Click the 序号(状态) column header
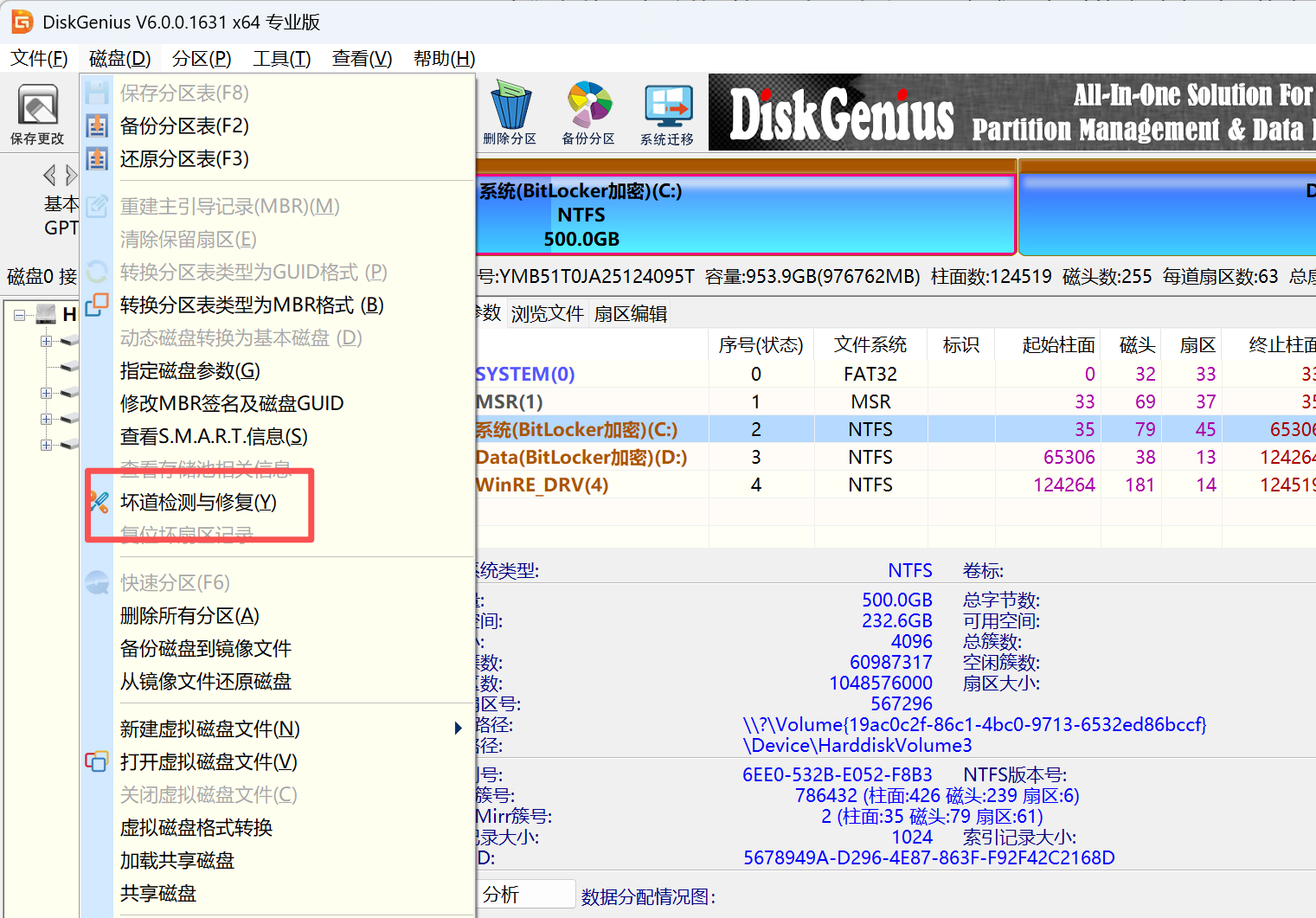This screenshot has width=1316, height=918. tap(761, 344)
